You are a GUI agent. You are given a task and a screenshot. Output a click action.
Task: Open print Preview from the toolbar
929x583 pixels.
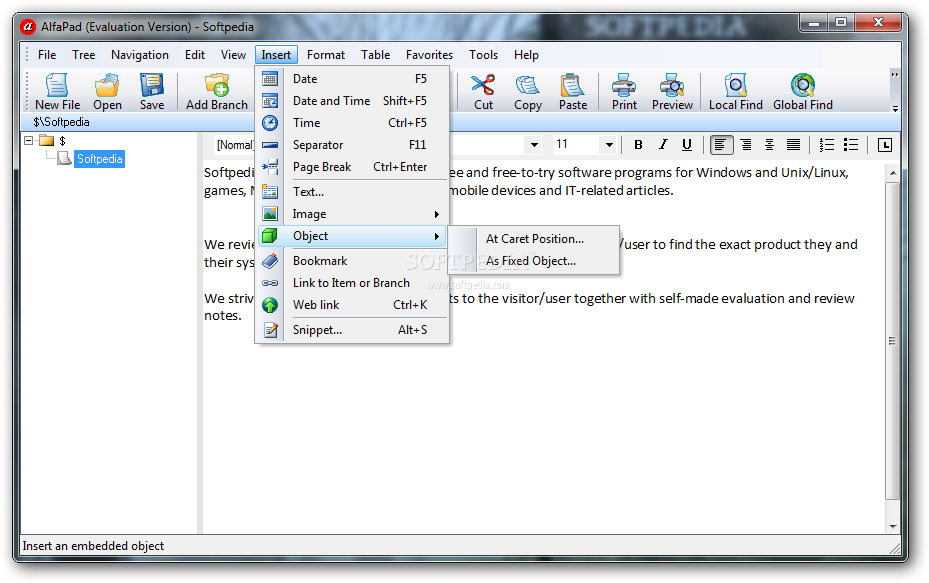click(672, 91)
